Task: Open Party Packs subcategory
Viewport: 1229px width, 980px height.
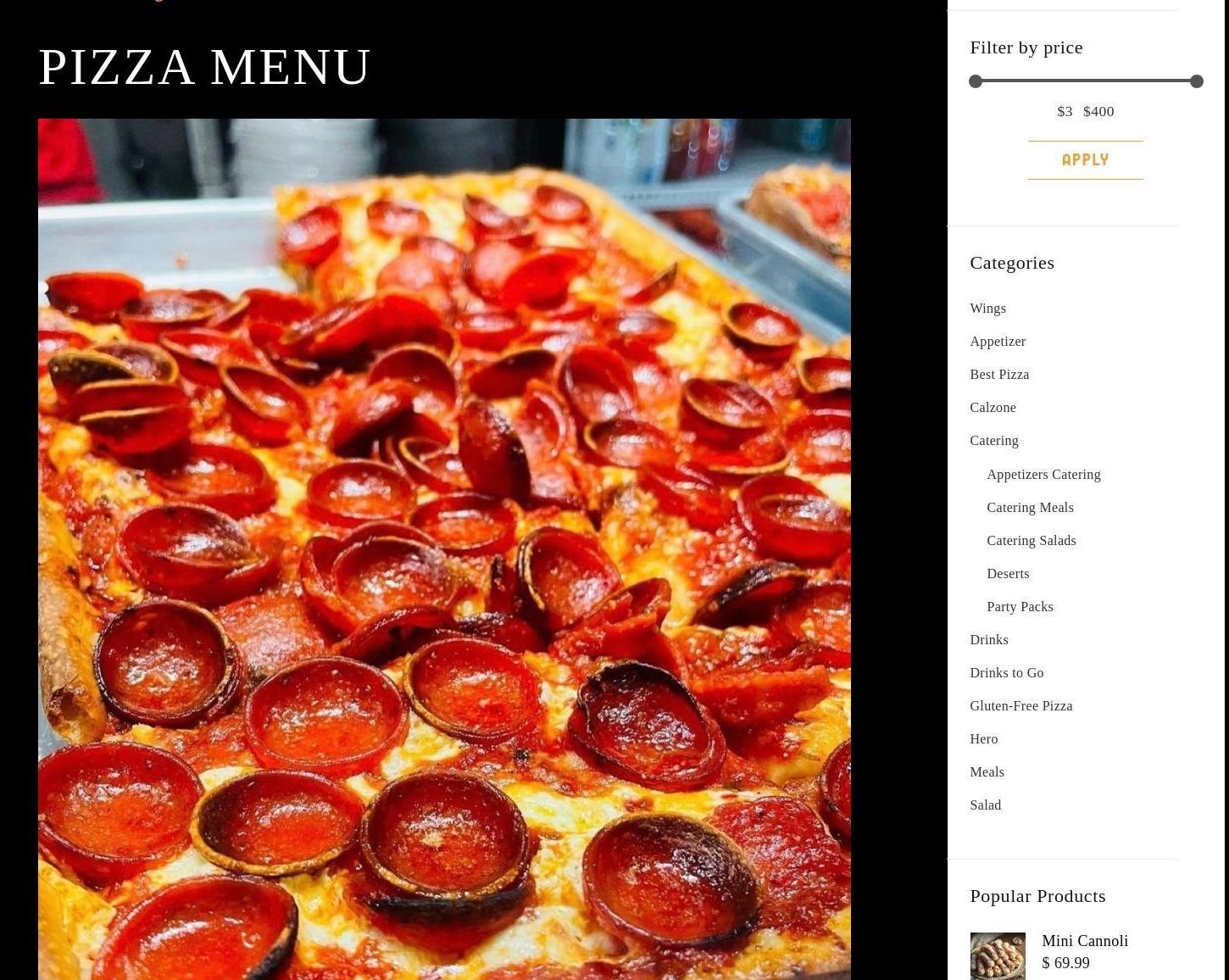Action: click(x=1020, y=607)
